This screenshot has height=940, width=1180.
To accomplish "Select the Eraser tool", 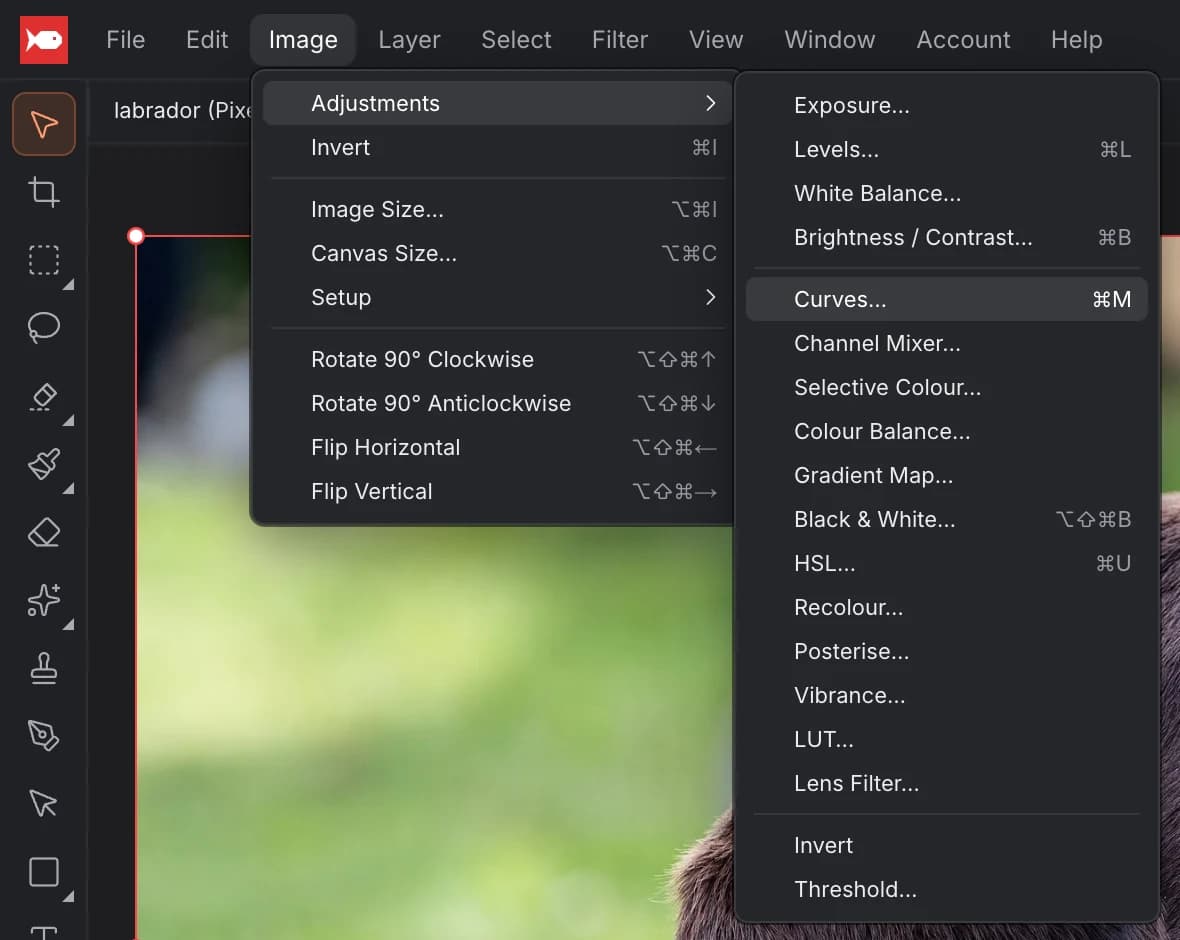I will point(44,533).
